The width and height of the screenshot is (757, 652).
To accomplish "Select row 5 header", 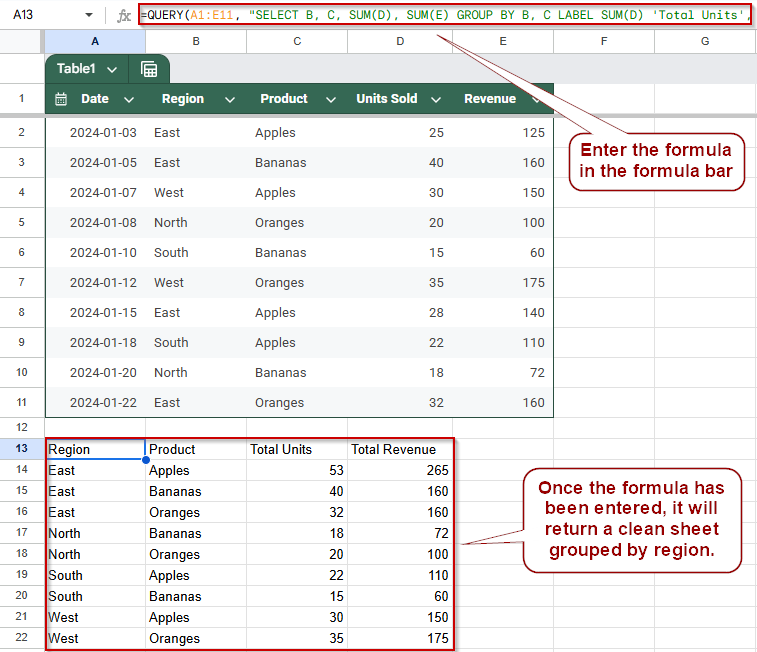I will point(22,222).
